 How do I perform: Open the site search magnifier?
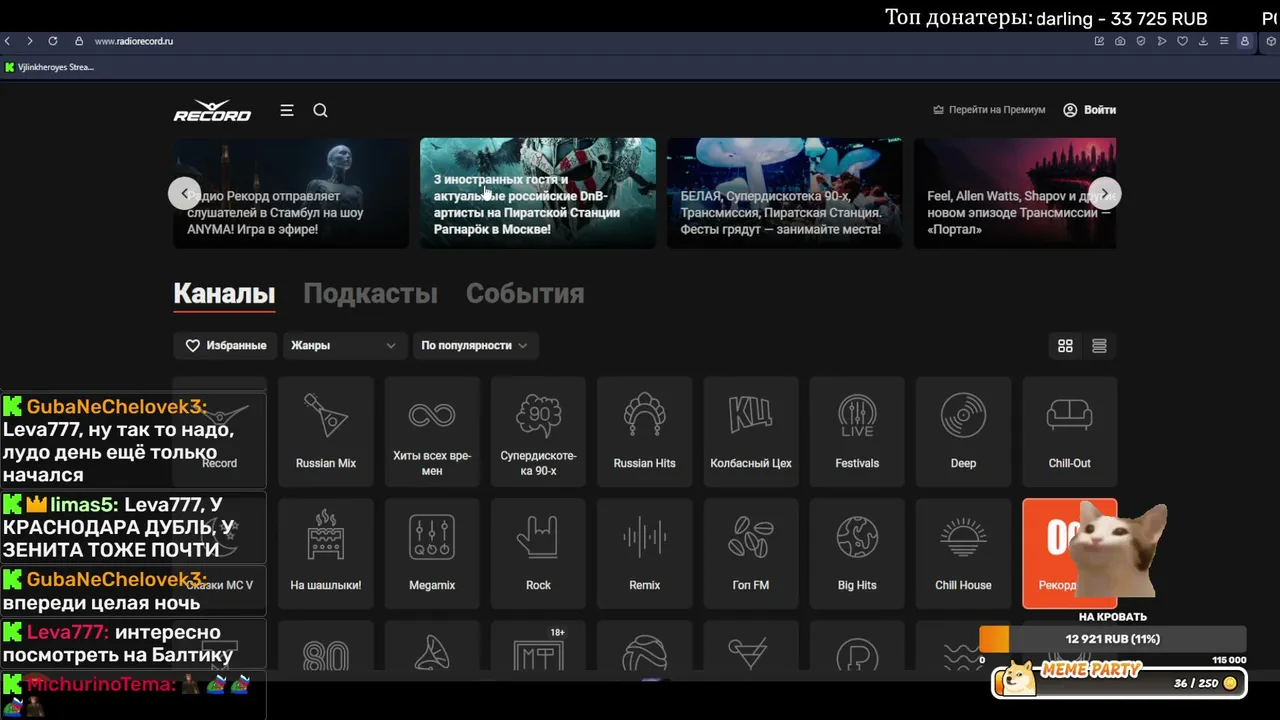(320, 110)
